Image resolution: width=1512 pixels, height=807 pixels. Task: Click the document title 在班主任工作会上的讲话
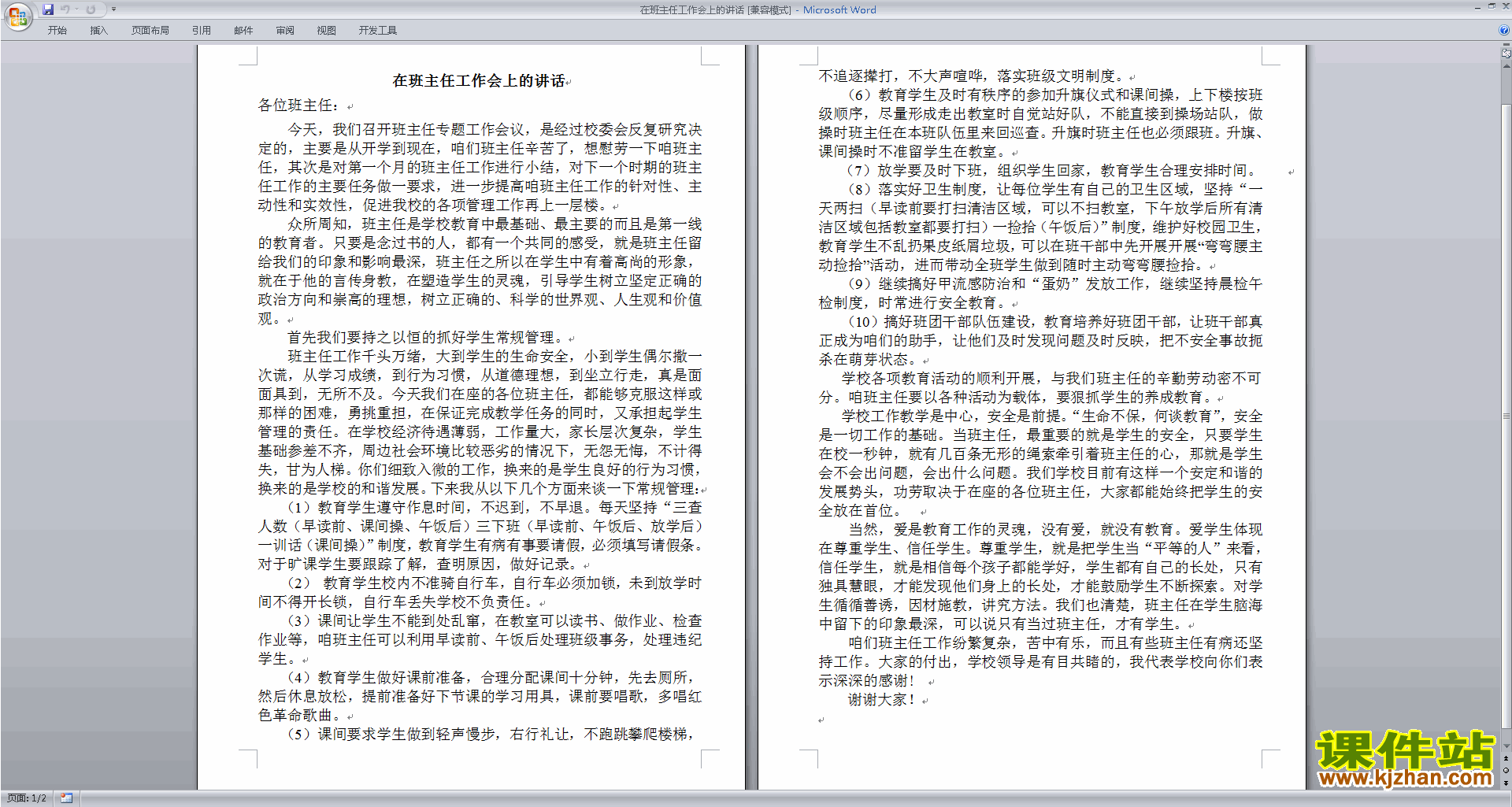tap(479, 81)
